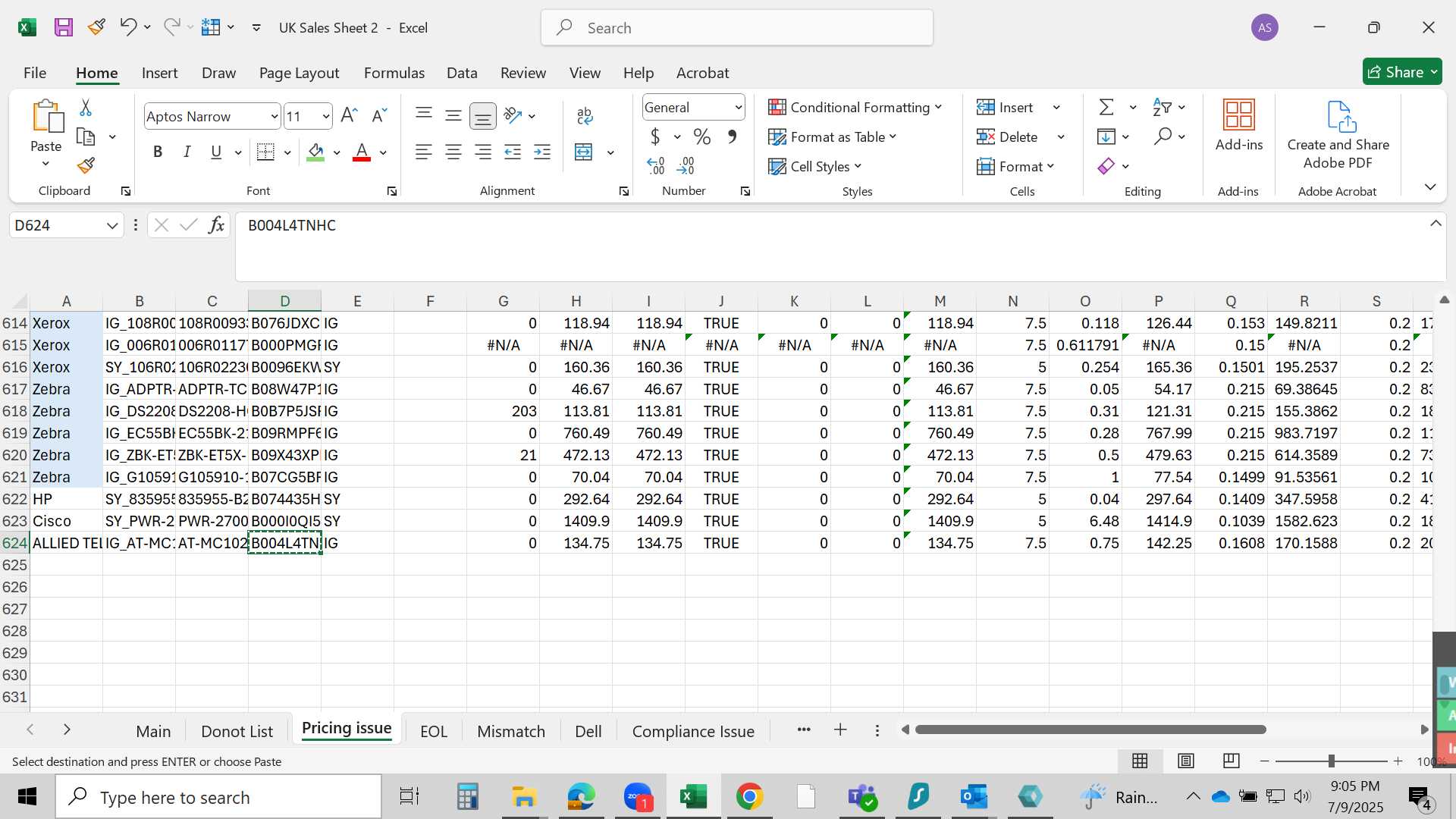Expand the Format as Table menu
The image size is (1456, 819).
tap(833, 137)
